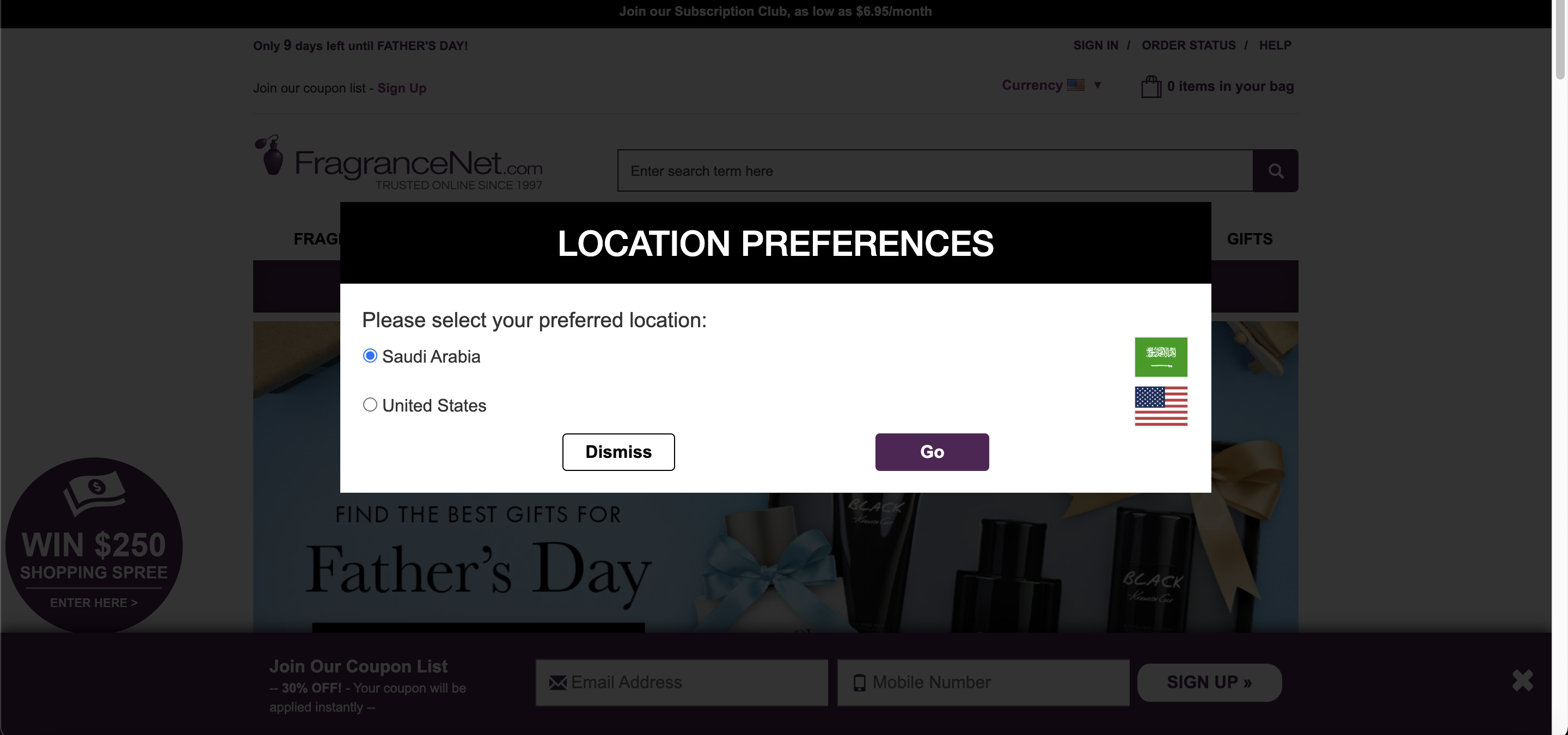Click the Dismiss button

coord(618,452)
